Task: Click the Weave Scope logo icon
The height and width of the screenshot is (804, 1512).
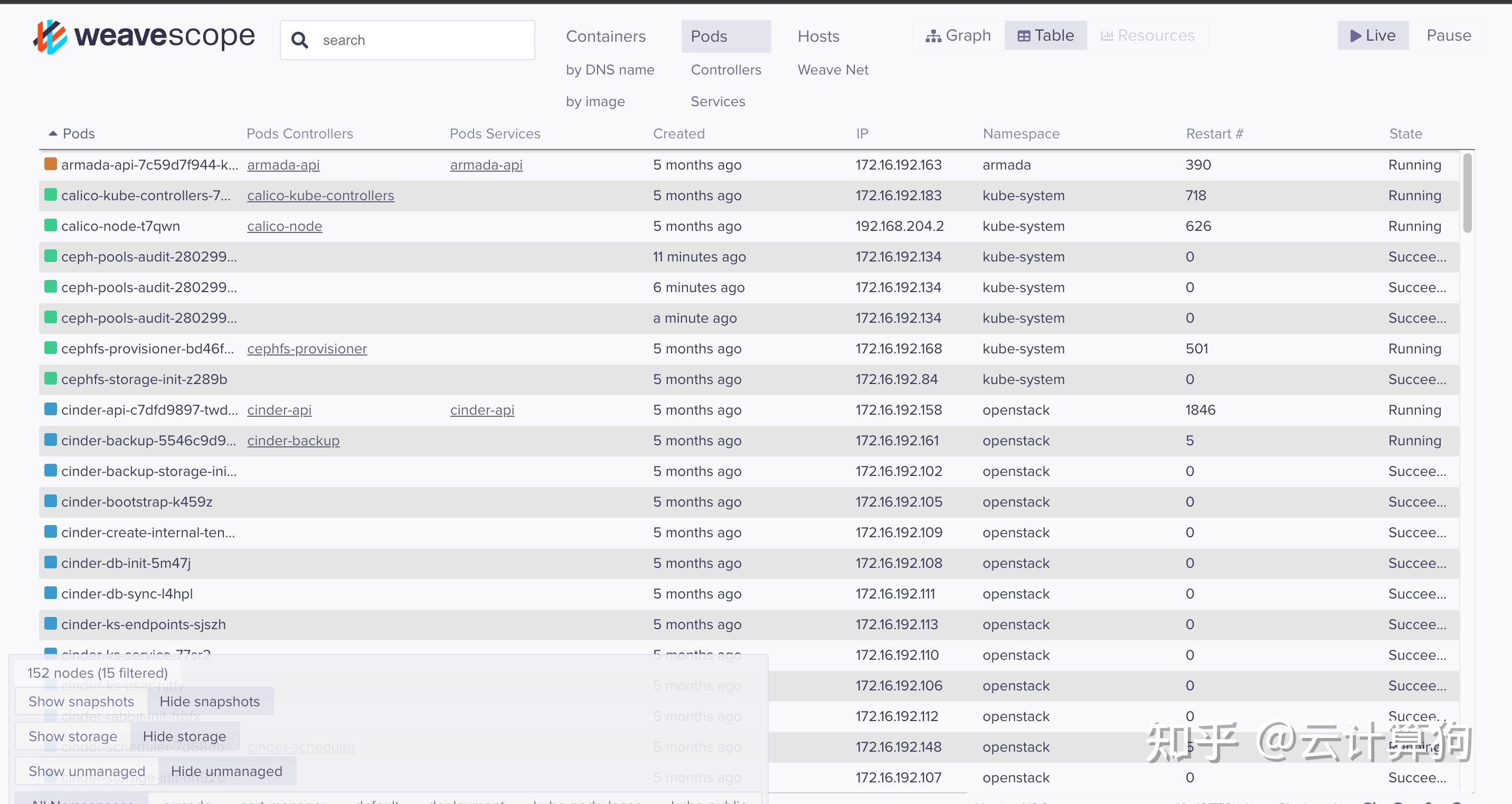Action: click(49, 36)
